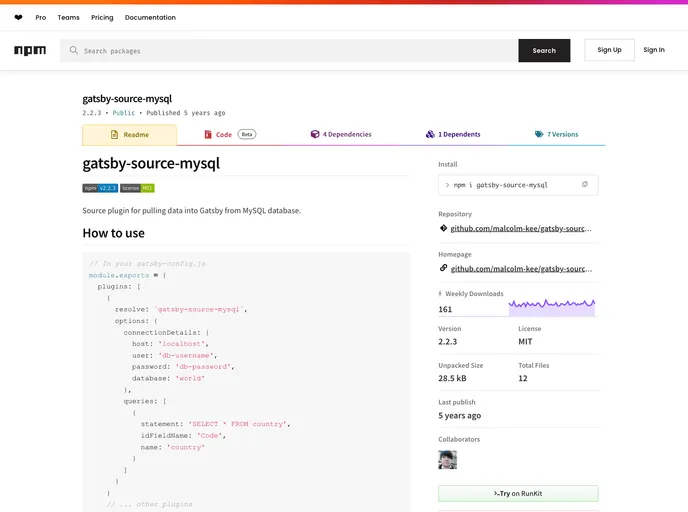Click the heart icon in top bar
The image size is (688, 512).
click(18, 18)
